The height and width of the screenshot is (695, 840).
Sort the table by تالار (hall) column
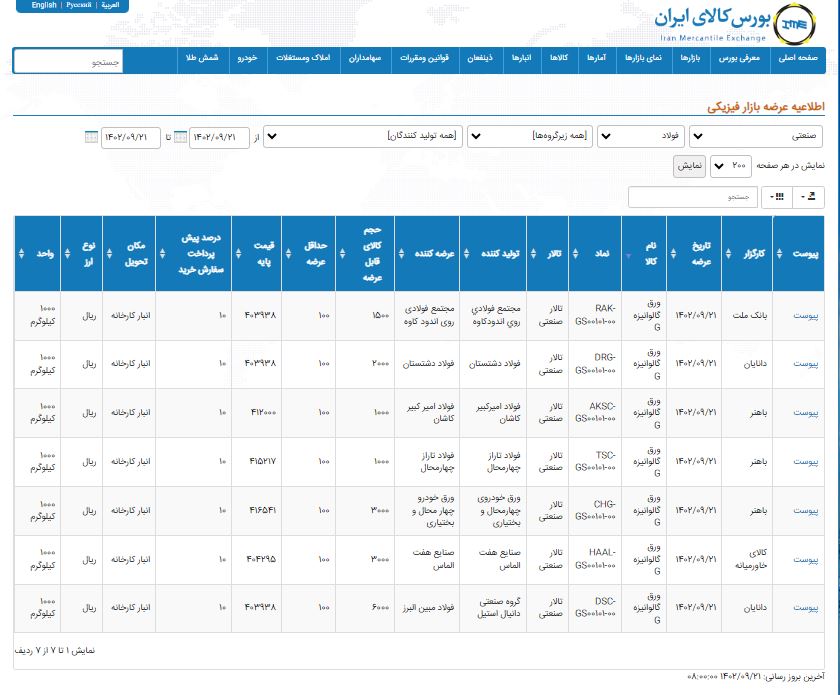click(548, 253)
